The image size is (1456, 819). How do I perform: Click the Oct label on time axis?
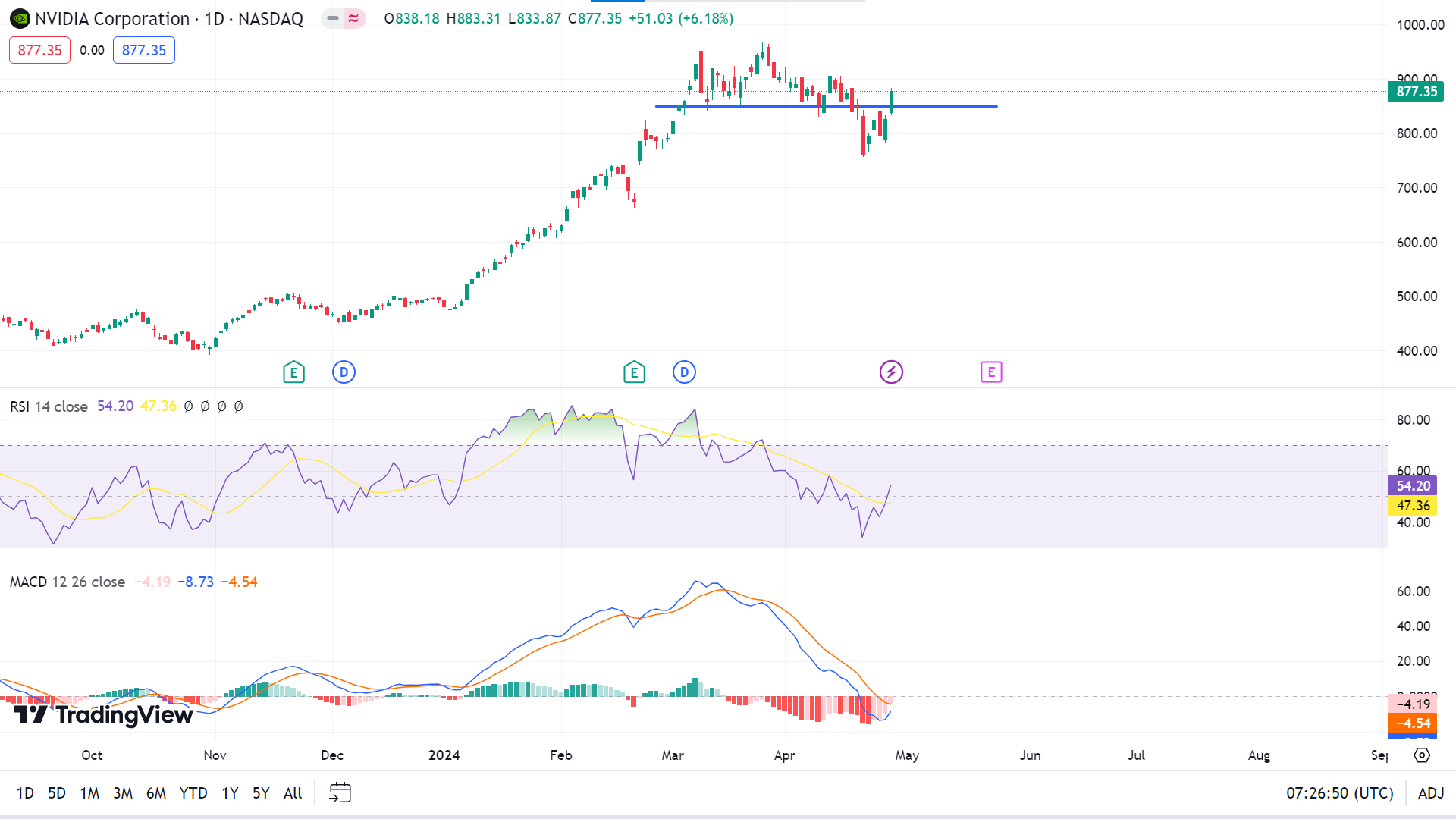[x=92, y=755]
